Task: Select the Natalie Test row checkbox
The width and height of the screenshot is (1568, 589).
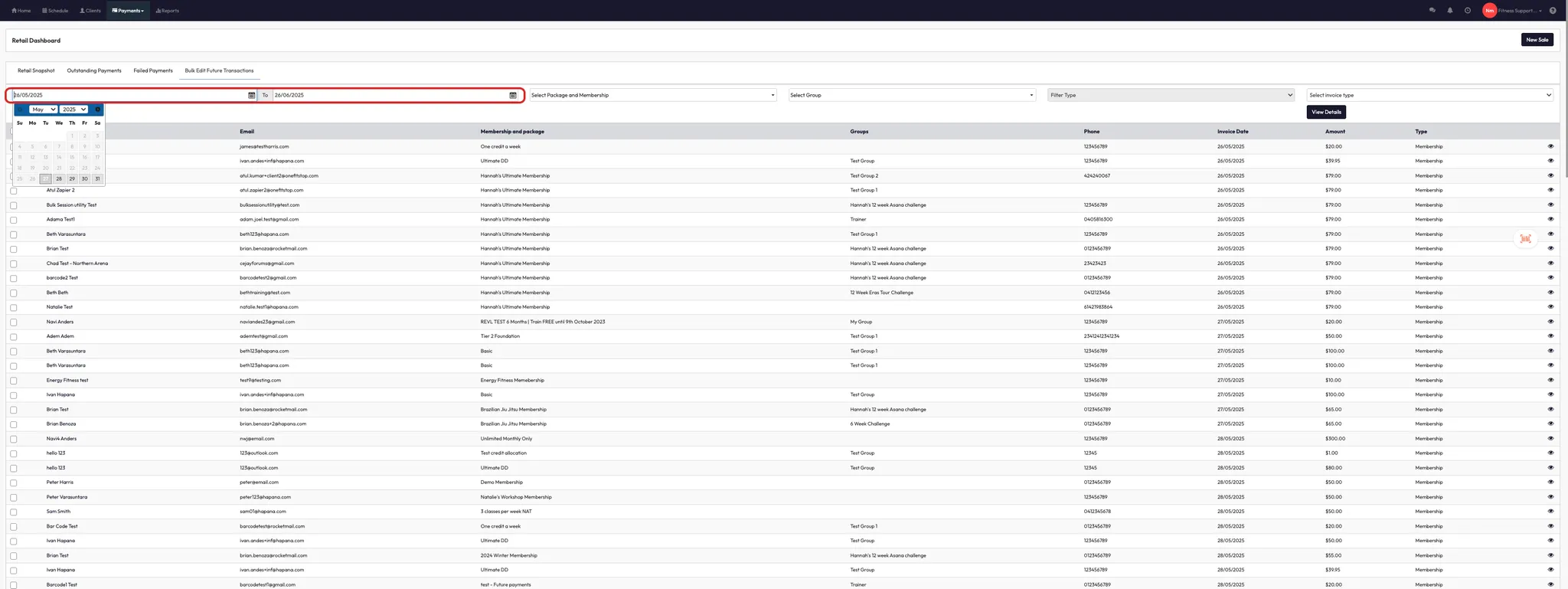Action: [x=14, y=308]
